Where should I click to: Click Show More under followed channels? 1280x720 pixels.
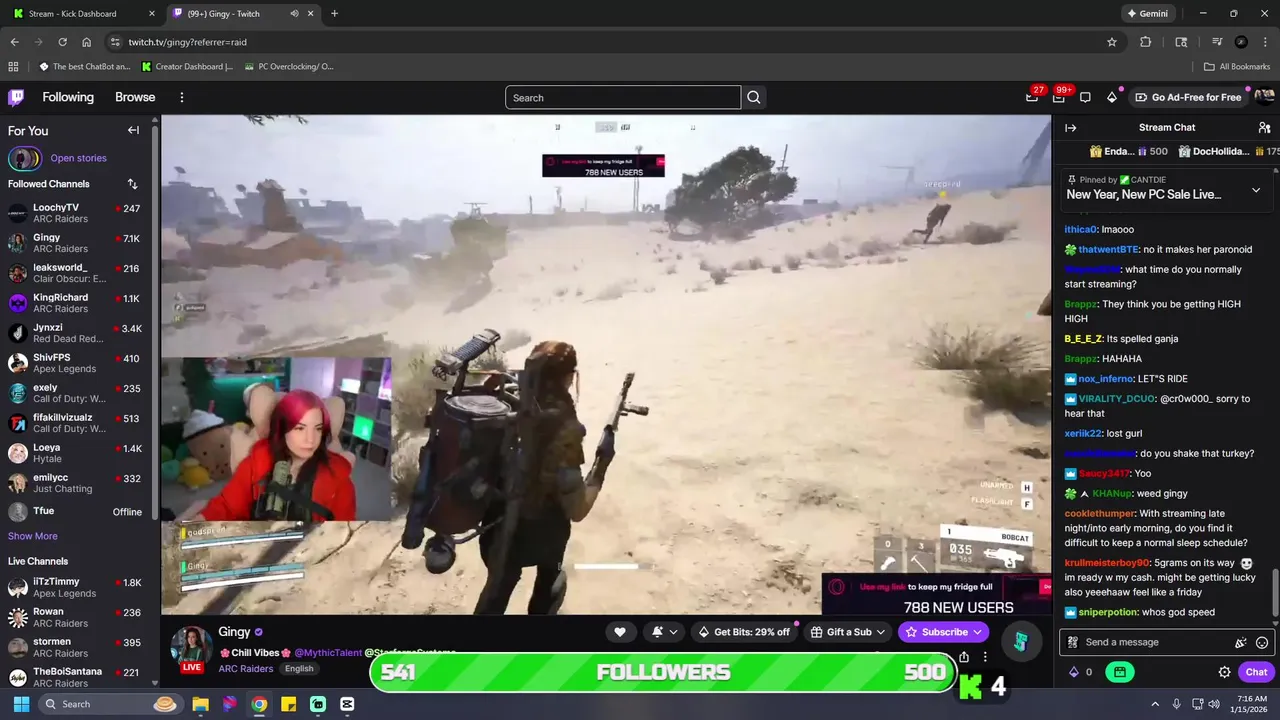(x=33, y=536)
